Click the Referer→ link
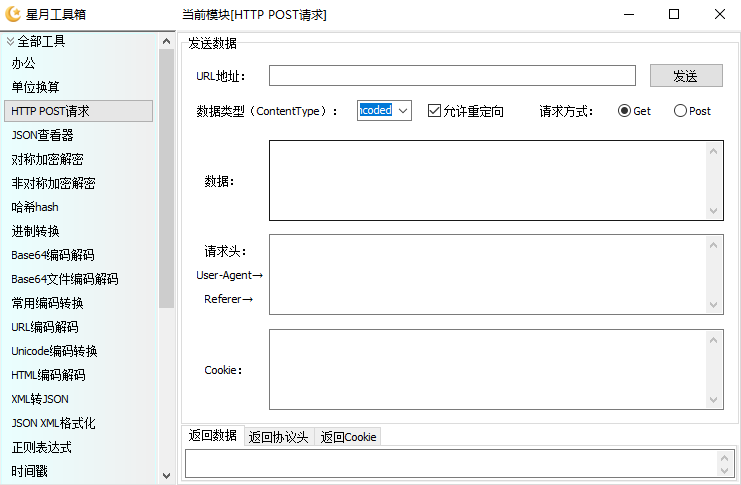Screen dimensions: 741x485 (x=228, y=299)
